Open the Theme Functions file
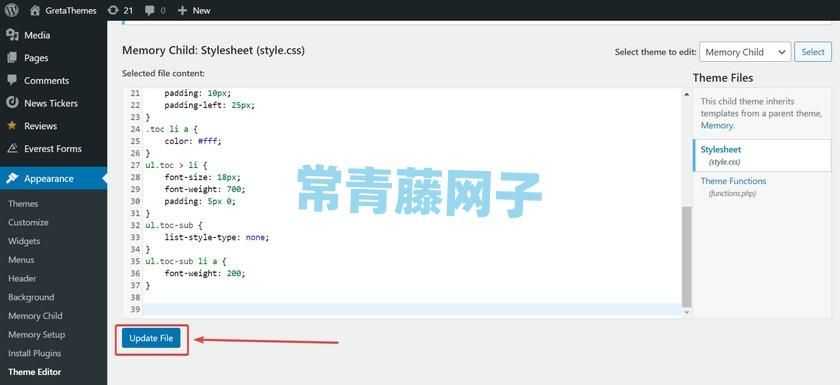Viewport: 840px width, 385px height. point(733,181)
